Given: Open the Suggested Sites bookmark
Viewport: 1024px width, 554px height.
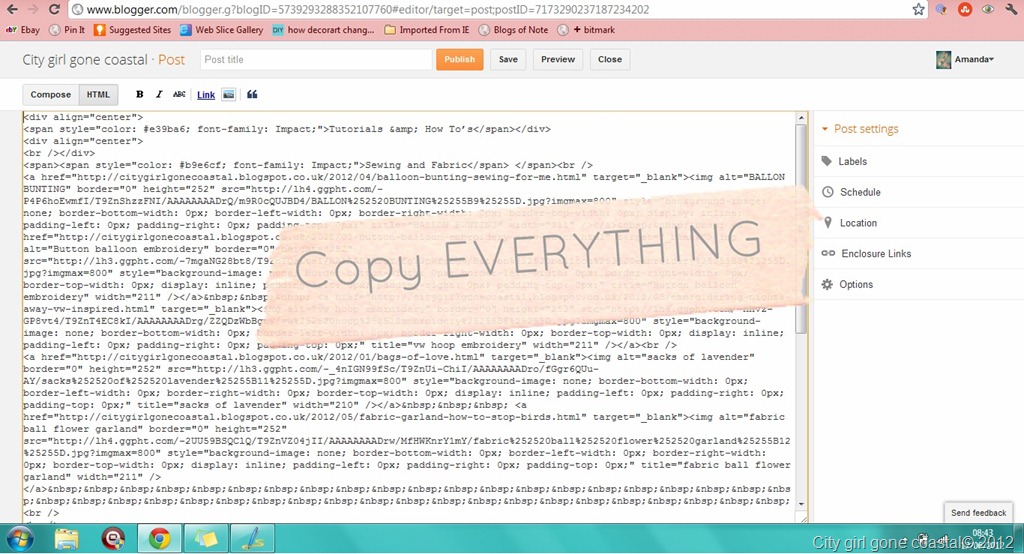Looking at the screenshot, I should pyautogui.click(x=133, y=29).
